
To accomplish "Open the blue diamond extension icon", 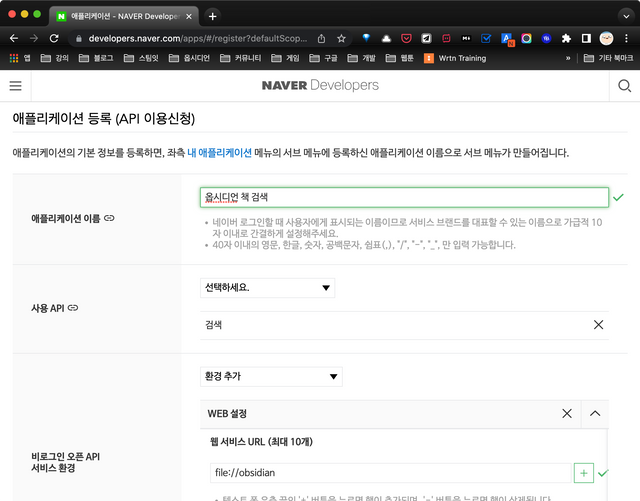I will point(366,38).
